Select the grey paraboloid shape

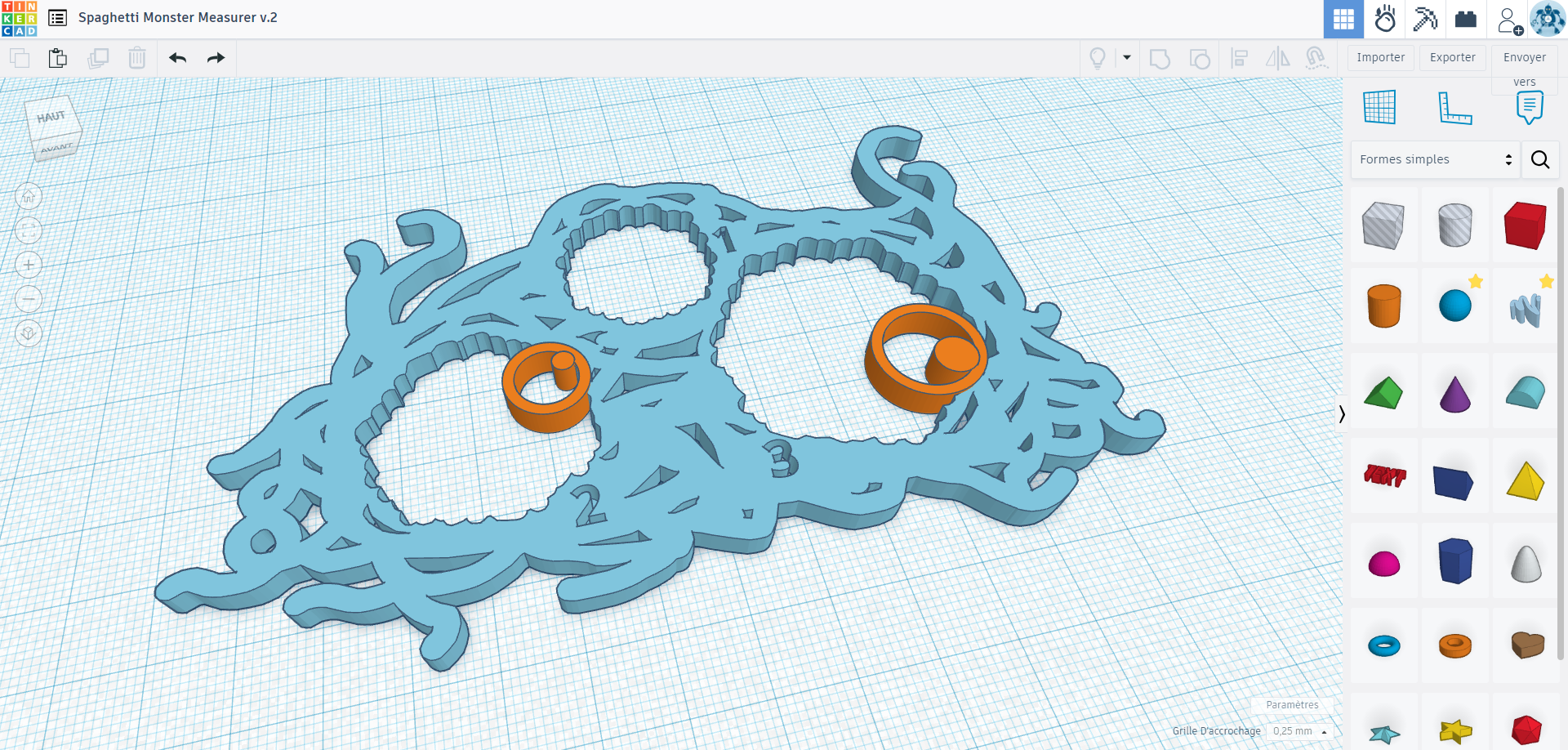(1526, 563)
